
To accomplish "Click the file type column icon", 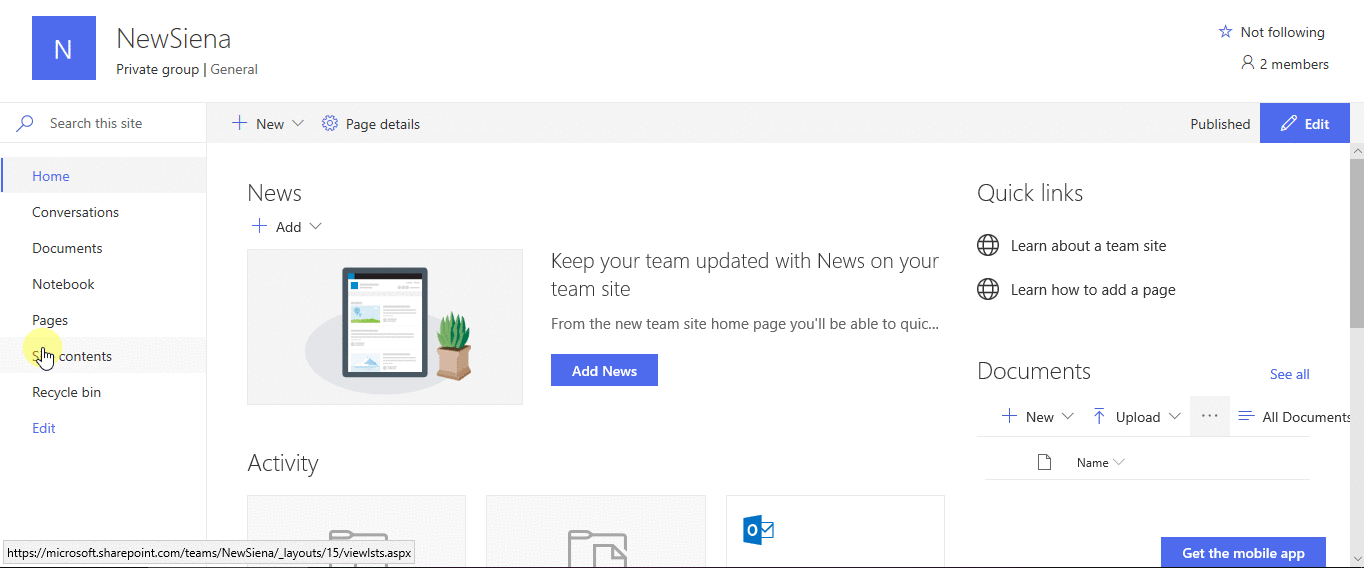I will point(1044,462).
